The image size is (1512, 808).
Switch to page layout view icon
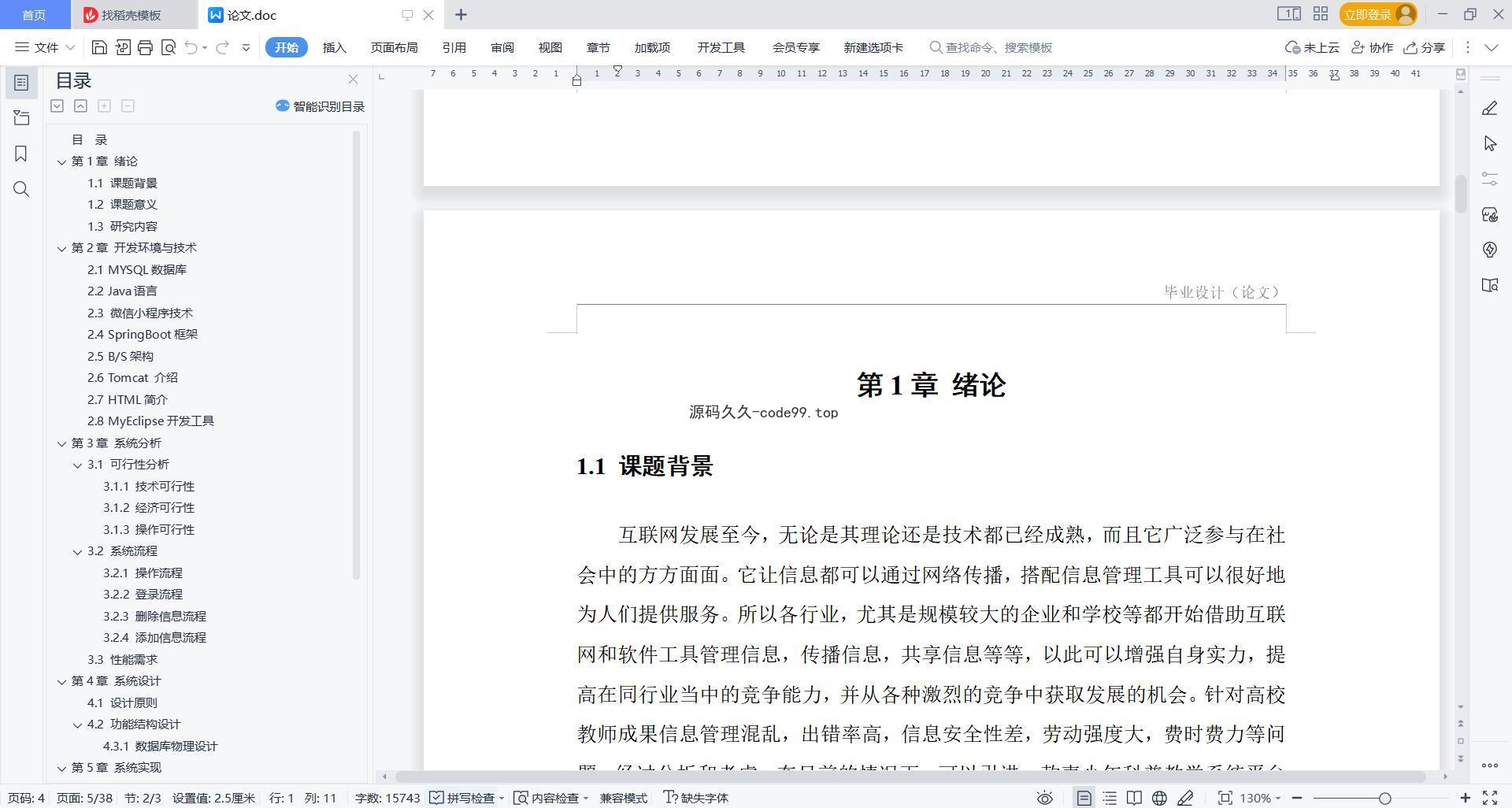click(x=1084, y=798)
